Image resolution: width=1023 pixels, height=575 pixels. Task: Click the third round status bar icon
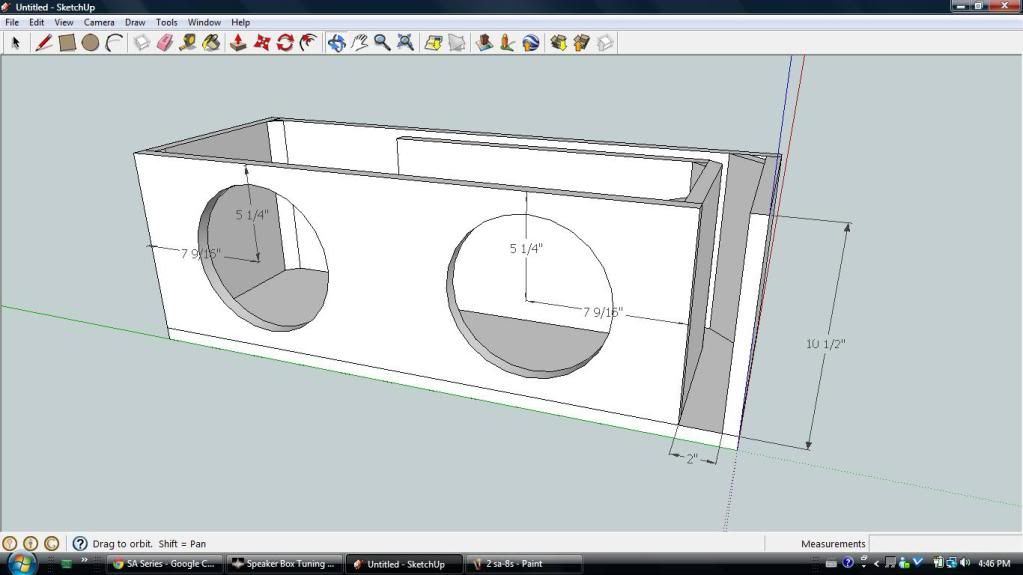pos(52,543)
